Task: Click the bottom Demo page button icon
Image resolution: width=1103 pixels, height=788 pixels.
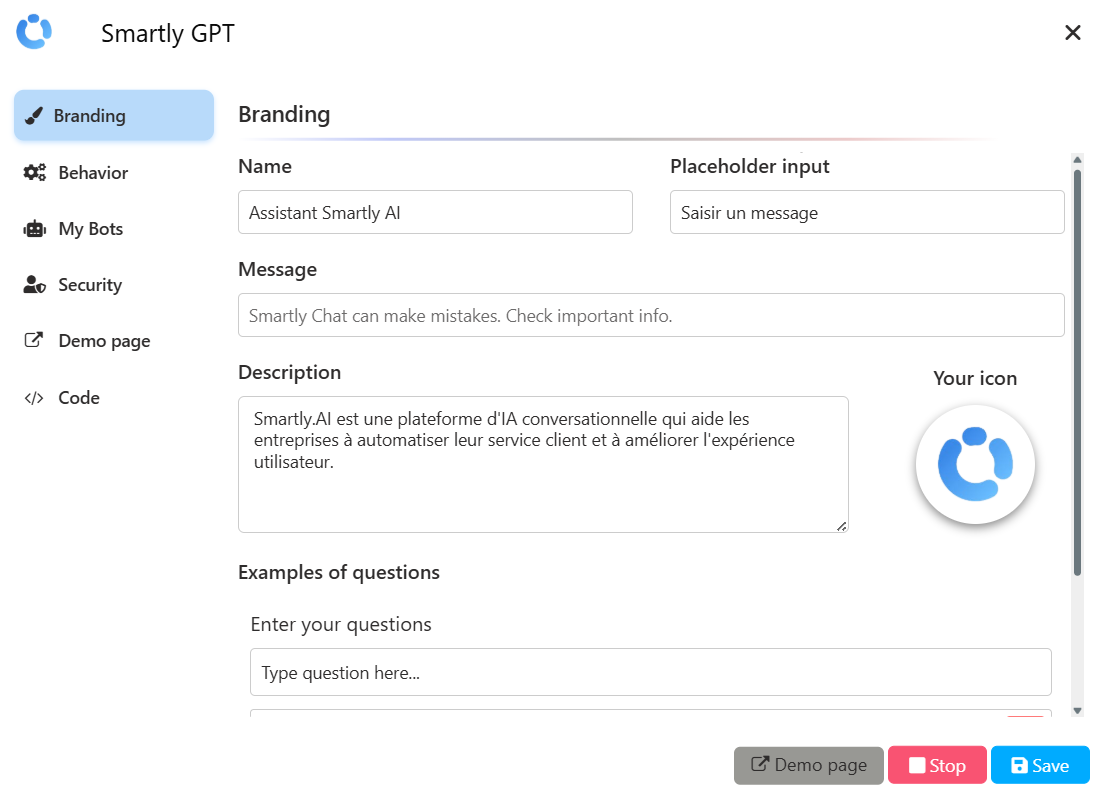Action: (760, 764)
